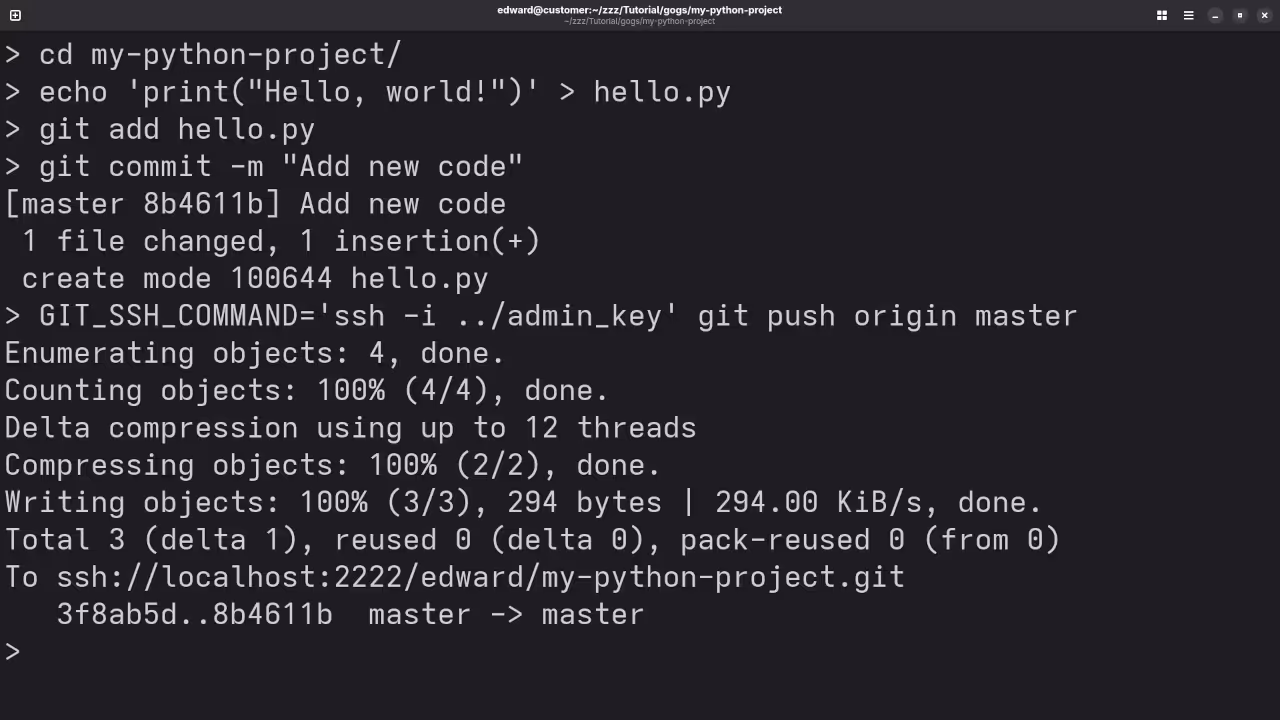Screen dimensions: 1280x720
Task: Click the grid layout icon in the title bar
Action: point(1161,15)
